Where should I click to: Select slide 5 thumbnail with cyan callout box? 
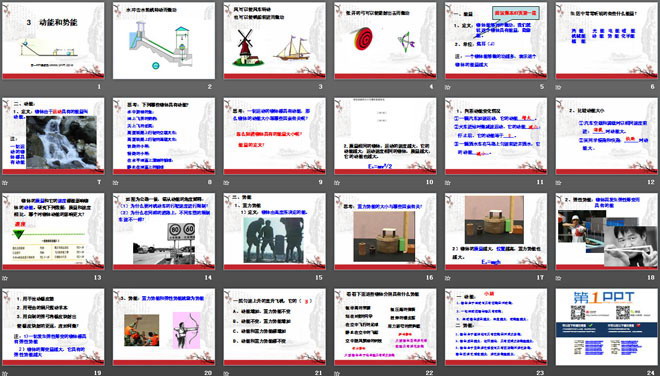coord(496,40)
